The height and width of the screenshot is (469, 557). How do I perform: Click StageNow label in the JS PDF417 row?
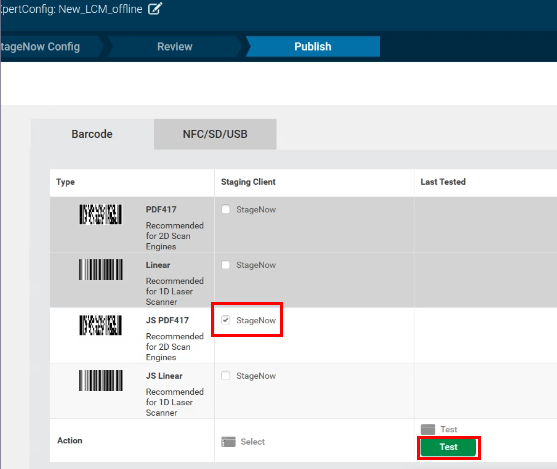click(256, 320)
